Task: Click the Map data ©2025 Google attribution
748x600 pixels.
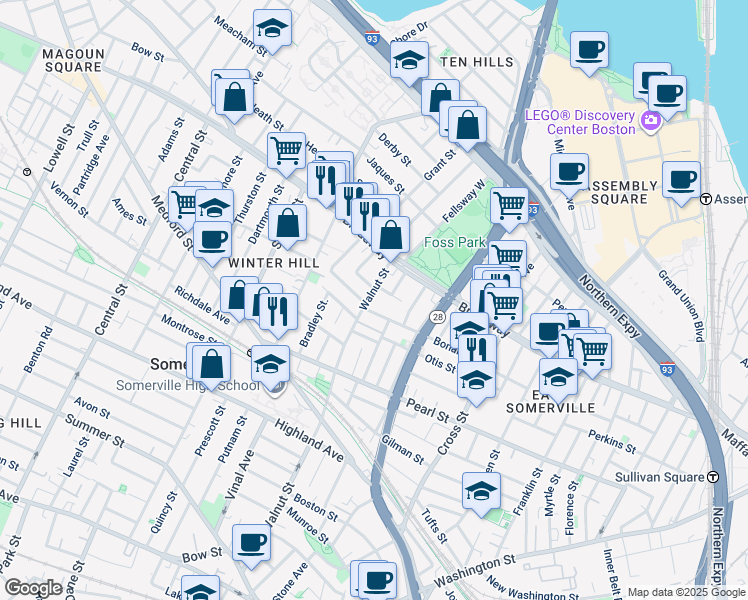Action: pos(686,593)
